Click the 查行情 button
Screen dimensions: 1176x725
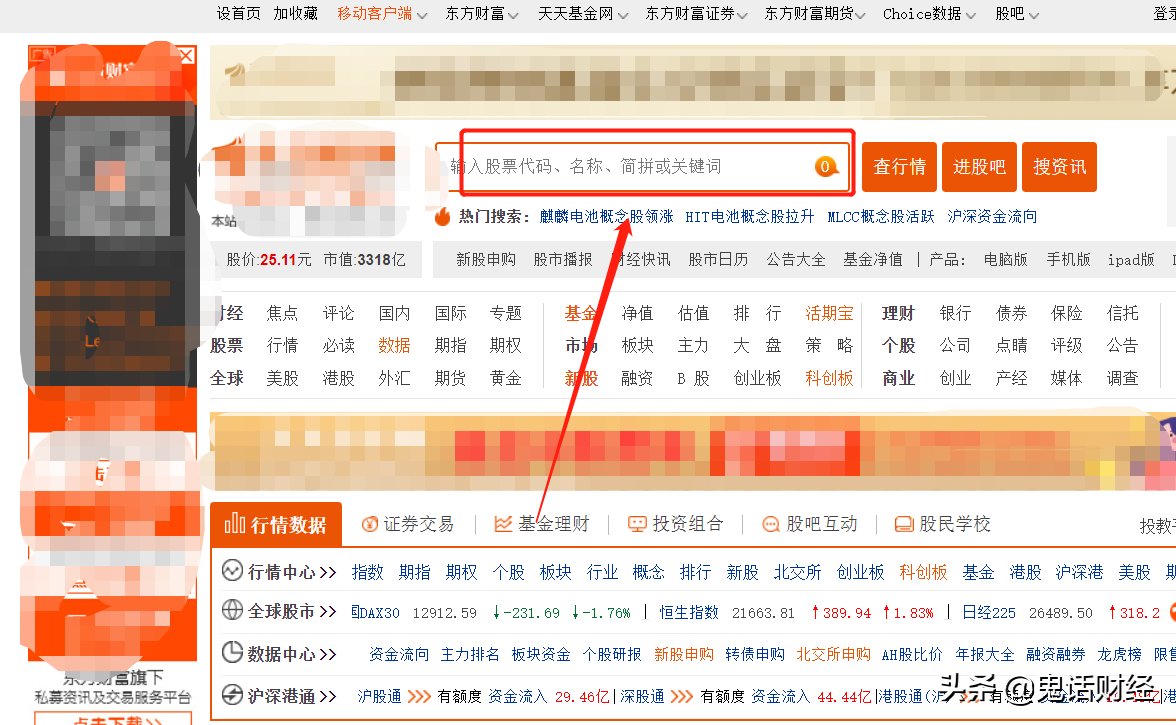tap(899, 166)
